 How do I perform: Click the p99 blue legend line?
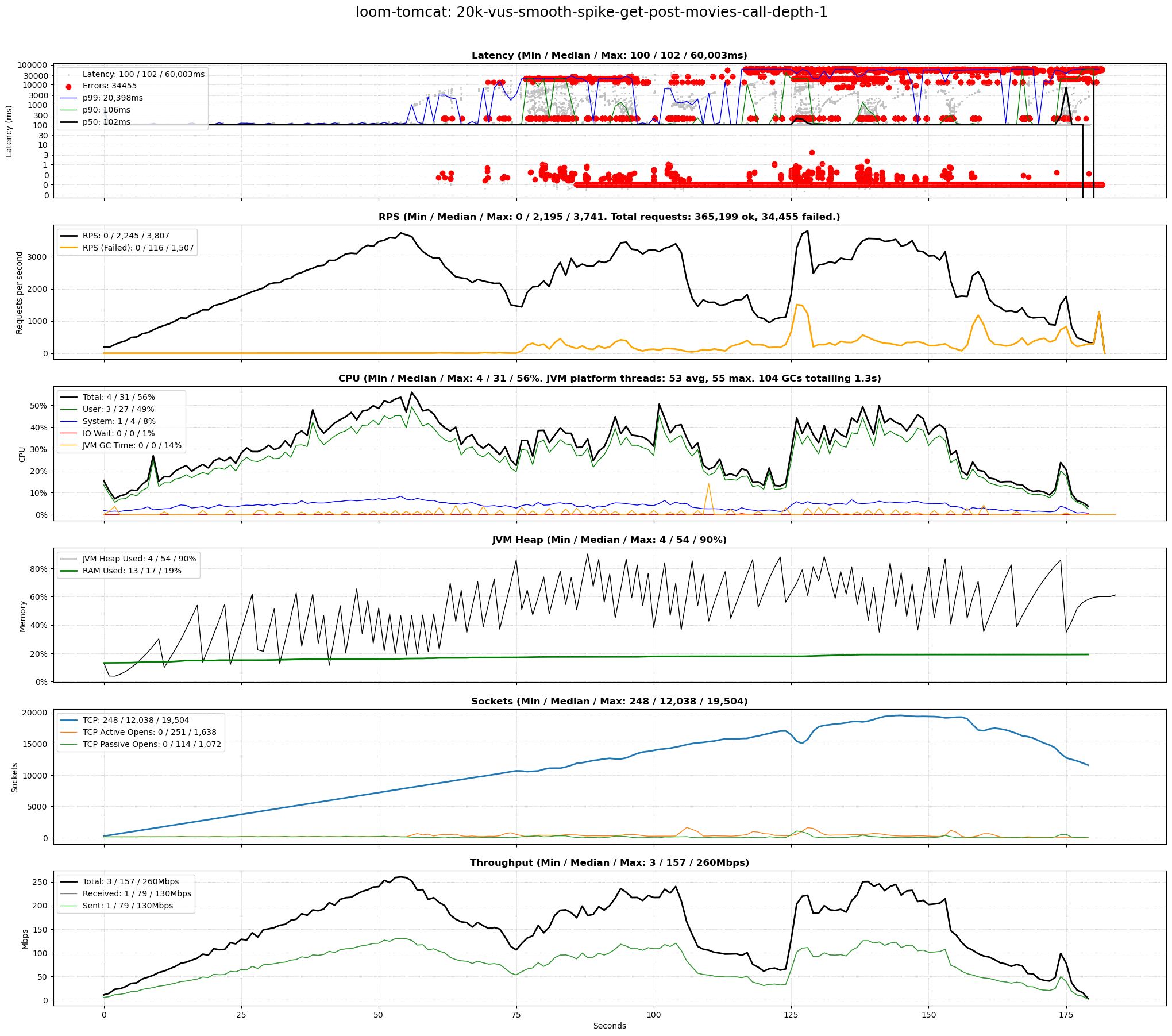pyautogui.click(x=68, y=98)
